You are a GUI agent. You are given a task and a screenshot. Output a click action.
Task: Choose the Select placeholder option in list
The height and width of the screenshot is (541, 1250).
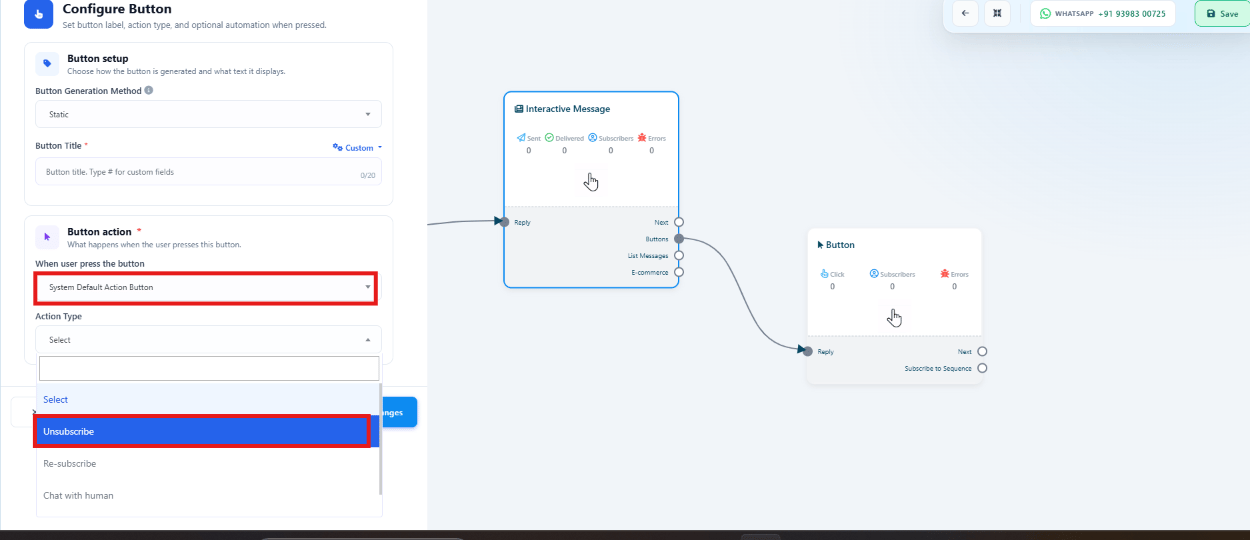pyautogui.click(x=208, y=399)
